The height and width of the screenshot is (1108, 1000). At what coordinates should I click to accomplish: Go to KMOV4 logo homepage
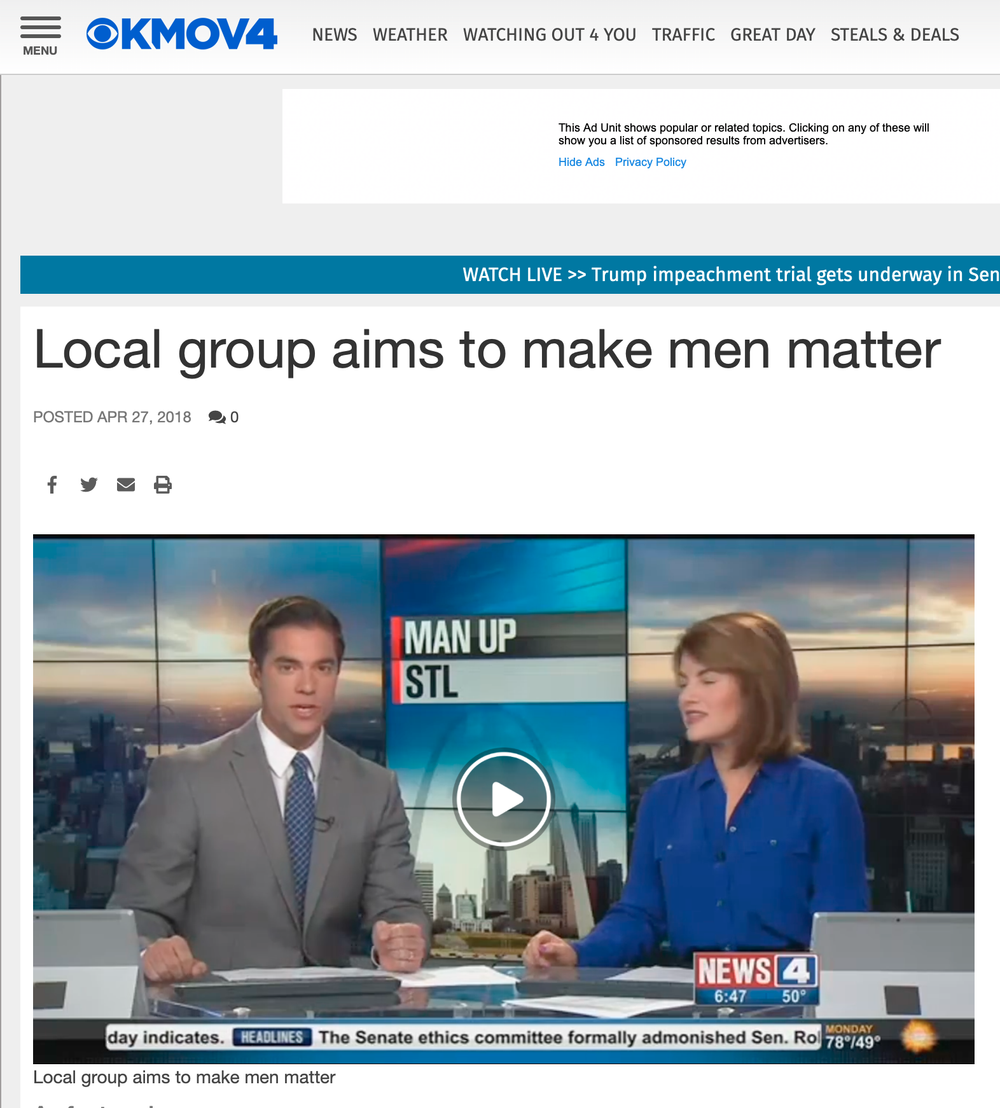(182, 34)
